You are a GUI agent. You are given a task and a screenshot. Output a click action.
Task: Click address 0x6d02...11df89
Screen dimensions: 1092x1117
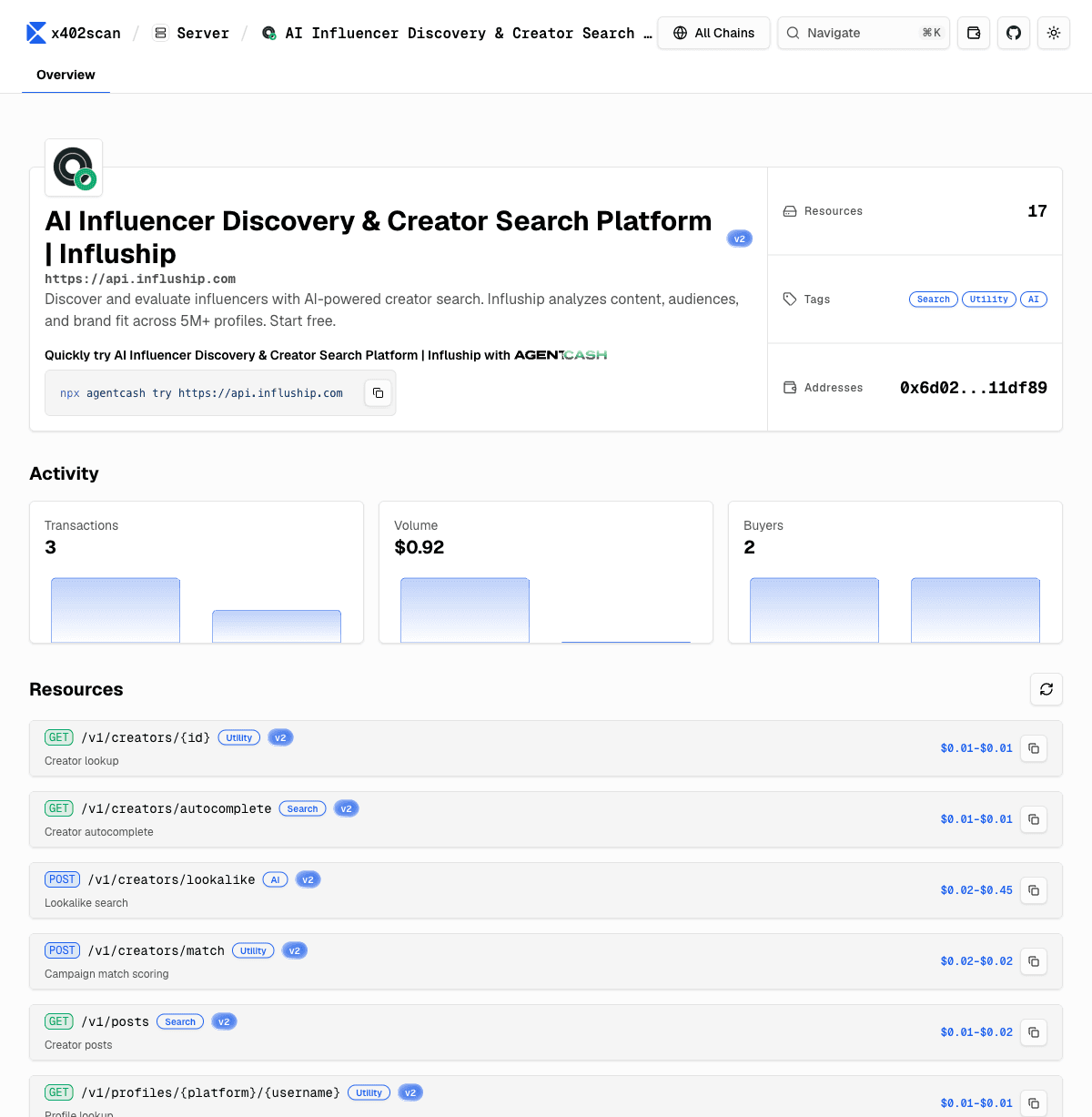[974, 388]
